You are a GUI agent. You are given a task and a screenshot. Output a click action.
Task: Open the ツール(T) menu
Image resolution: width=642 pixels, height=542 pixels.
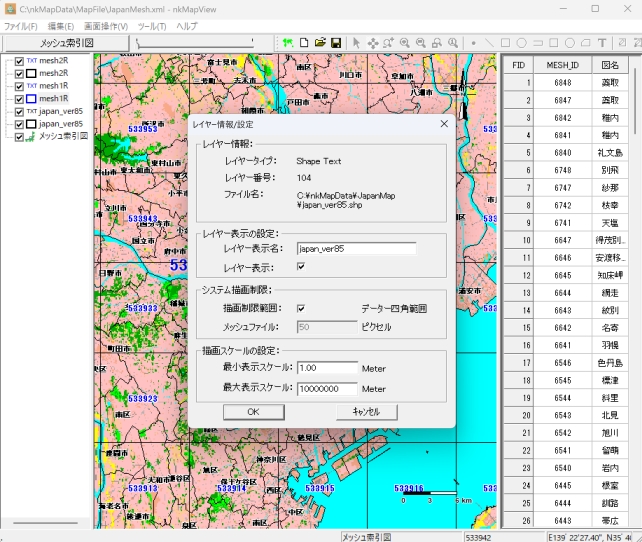[x=152, y=26]
